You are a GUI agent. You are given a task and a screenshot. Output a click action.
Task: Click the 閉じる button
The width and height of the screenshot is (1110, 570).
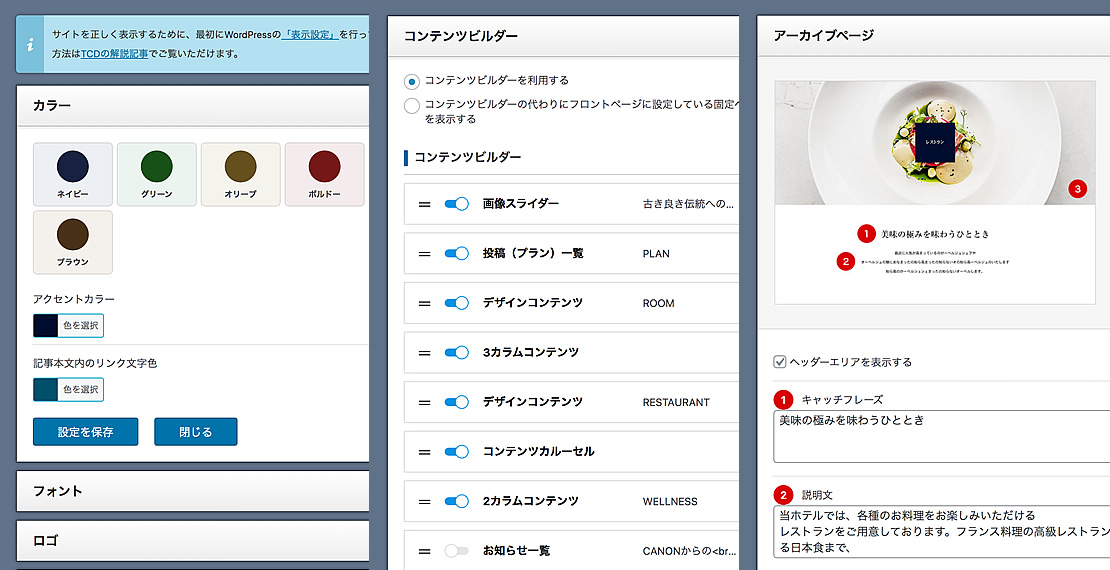[x=195, y=432]
